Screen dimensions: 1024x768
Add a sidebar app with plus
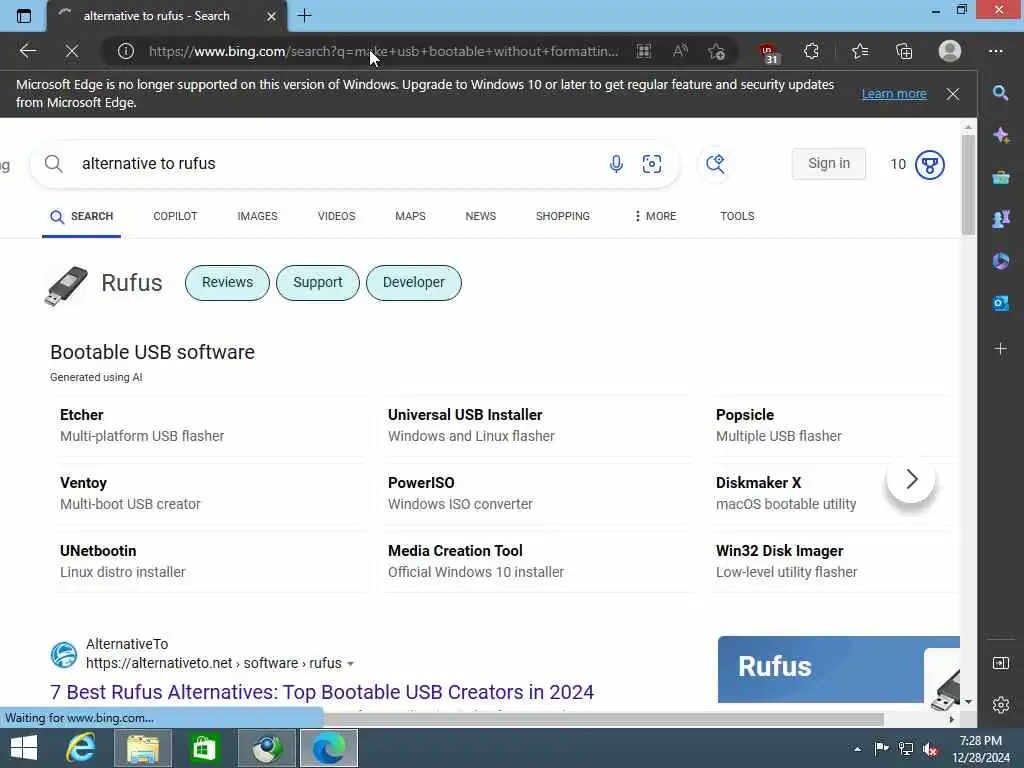point(1000,349)
